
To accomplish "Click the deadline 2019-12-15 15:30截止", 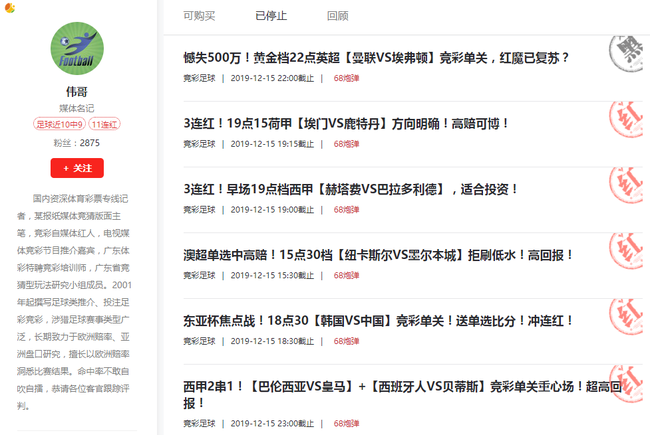I will [272, 275].
